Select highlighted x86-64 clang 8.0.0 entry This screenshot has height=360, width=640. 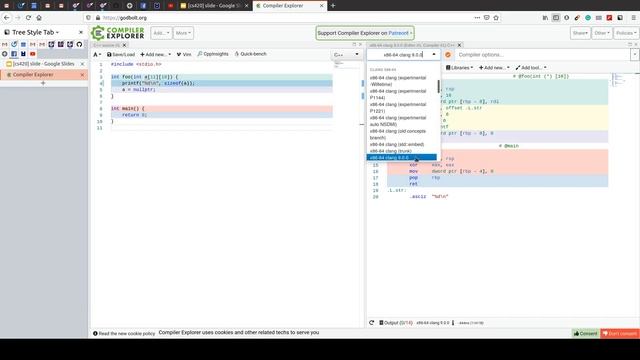tap(402, 158)
